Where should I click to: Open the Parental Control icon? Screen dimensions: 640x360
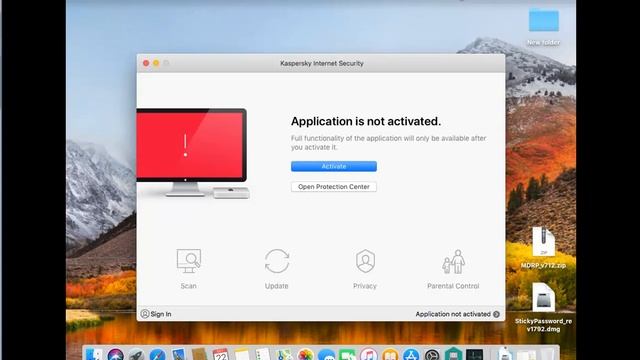pos(453,262)
